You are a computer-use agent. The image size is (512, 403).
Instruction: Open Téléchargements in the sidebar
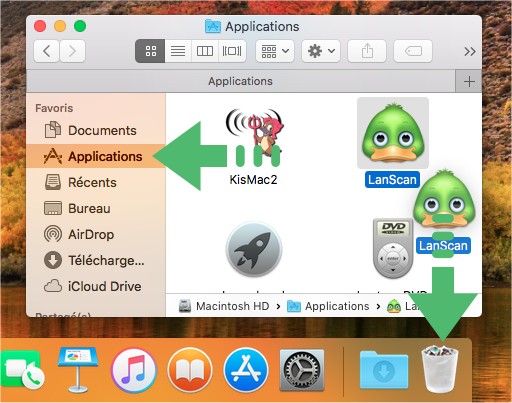[x=96, y=260]
